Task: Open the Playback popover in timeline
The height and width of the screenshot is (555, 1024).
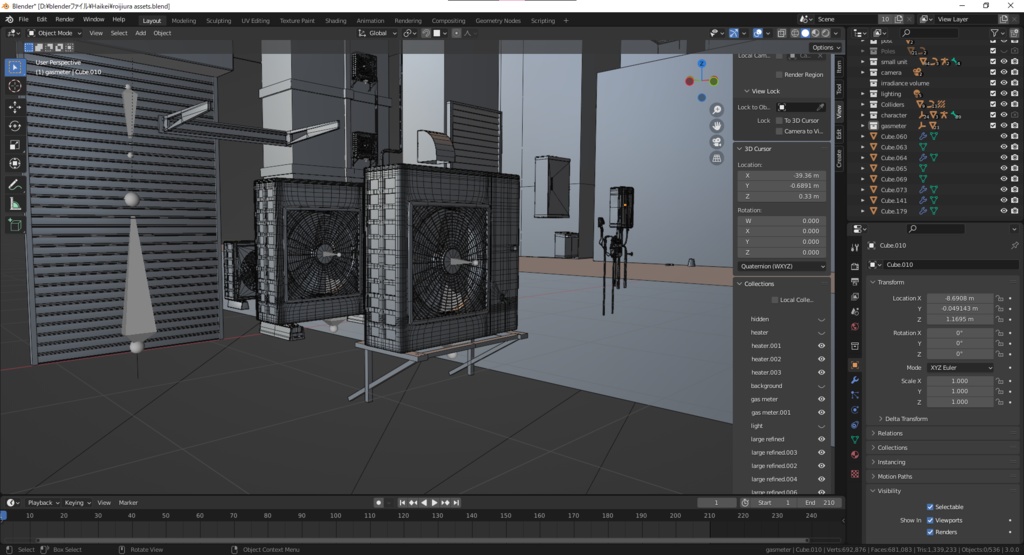Action: coord(43,503)
